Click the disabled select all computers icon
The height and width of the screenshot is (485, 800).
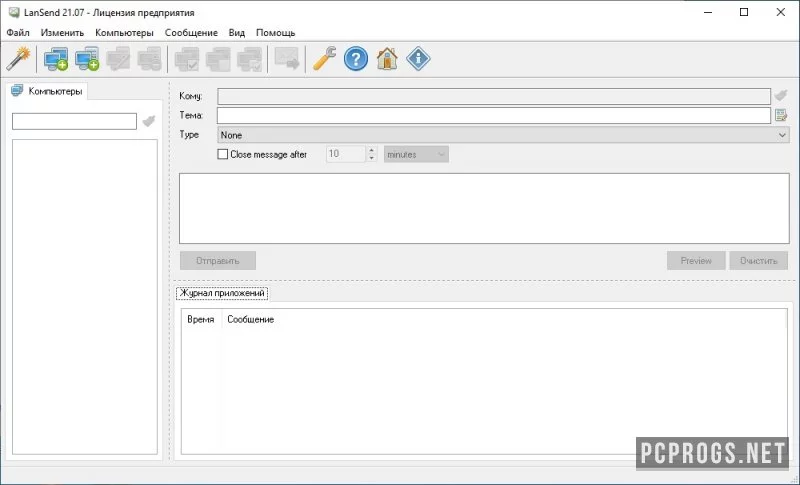click(x=187, y=59)
